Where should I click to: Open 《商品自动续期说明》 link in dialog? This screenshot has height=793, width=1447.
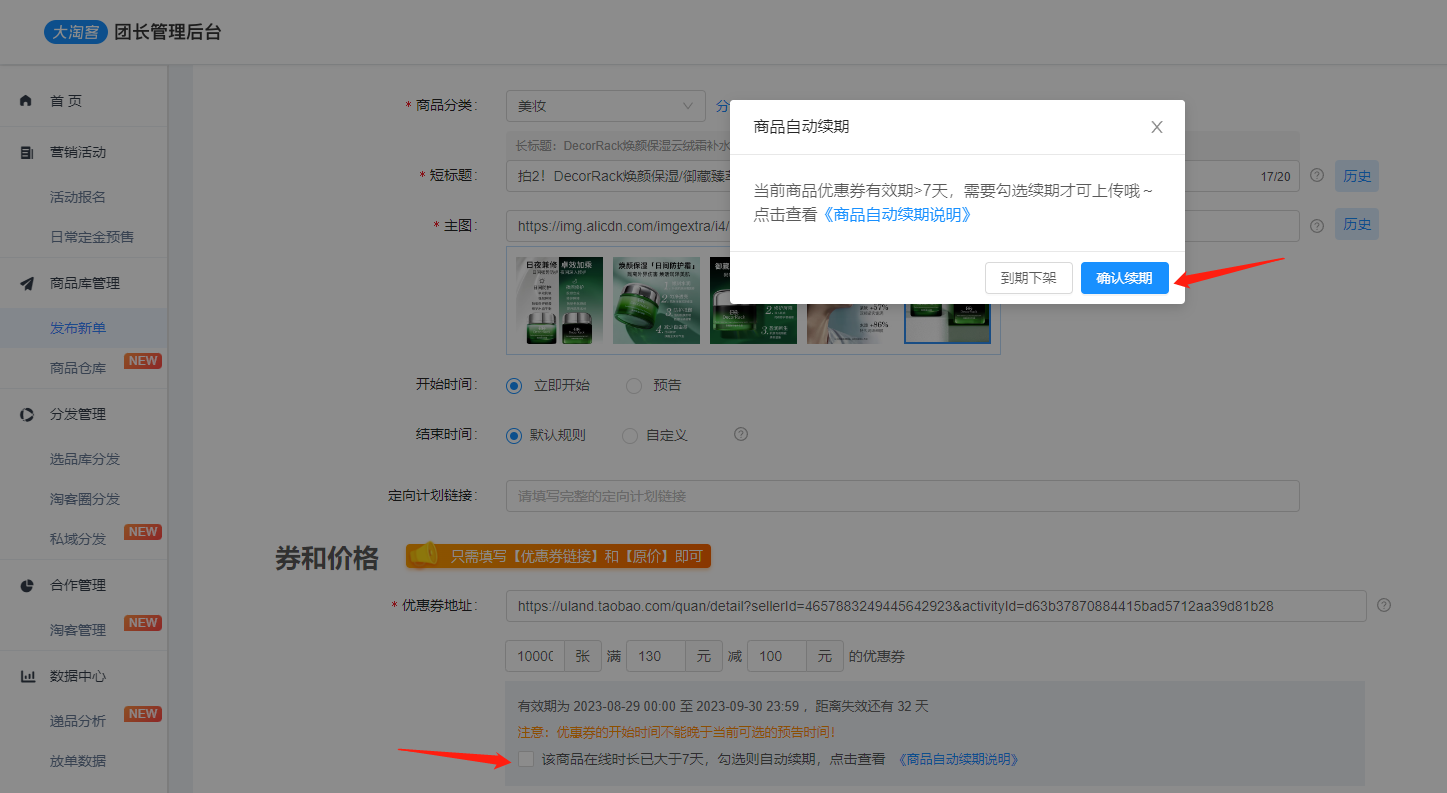896,214
